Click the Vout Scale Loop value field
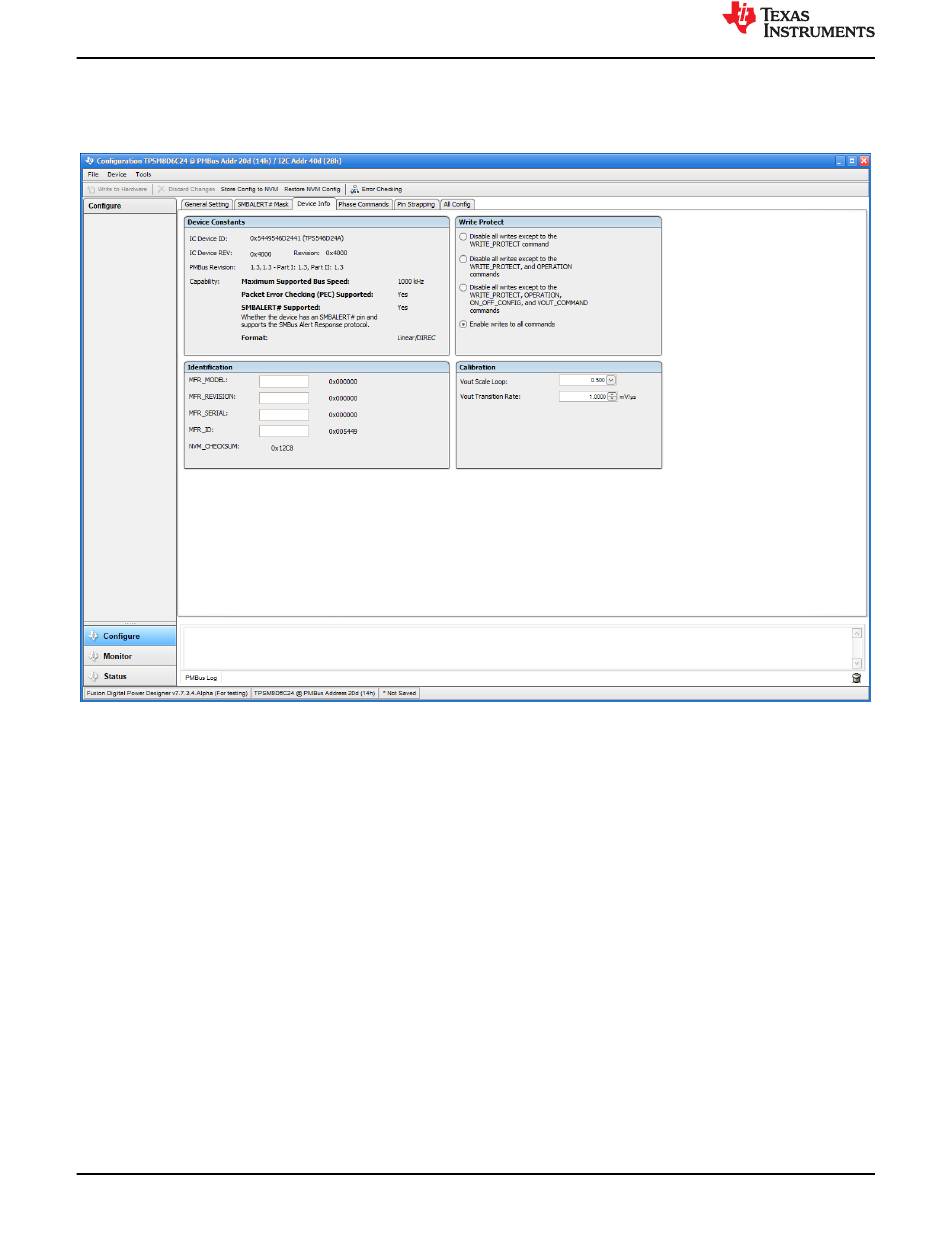 [x=583, y=380]
